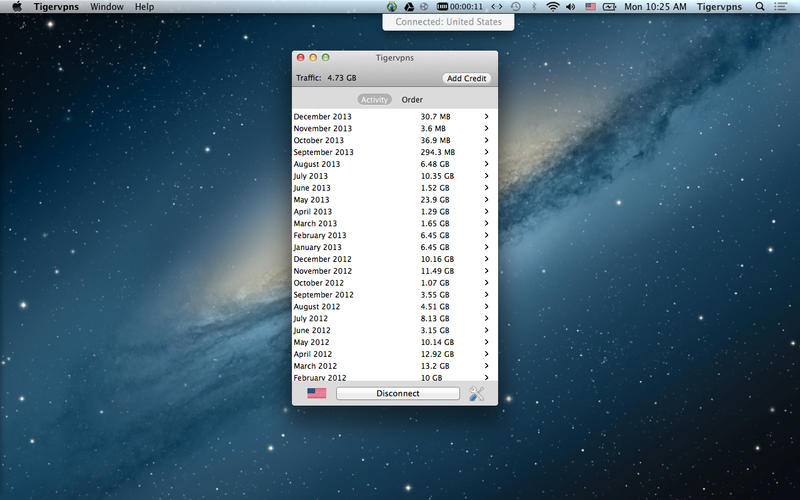Expand November 2013 activity details
Image resolution: width=800 pixels, height=500 pixels.
click(x=486, y=128)
